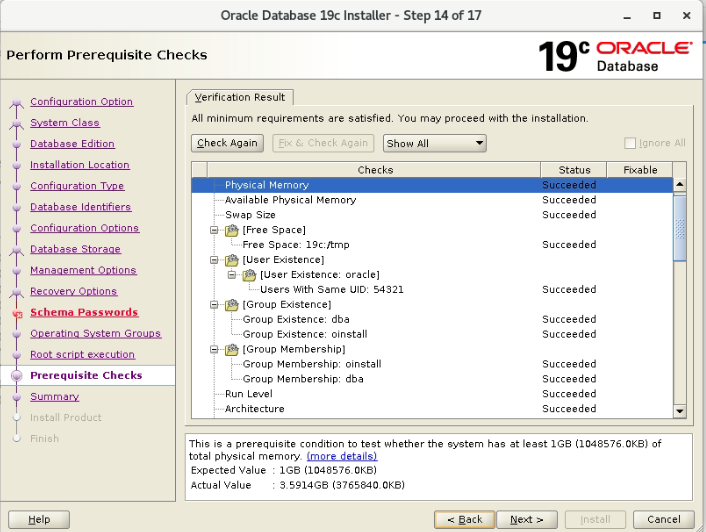Click the Checks column header
706x532 pixels.
click(375, 170)
